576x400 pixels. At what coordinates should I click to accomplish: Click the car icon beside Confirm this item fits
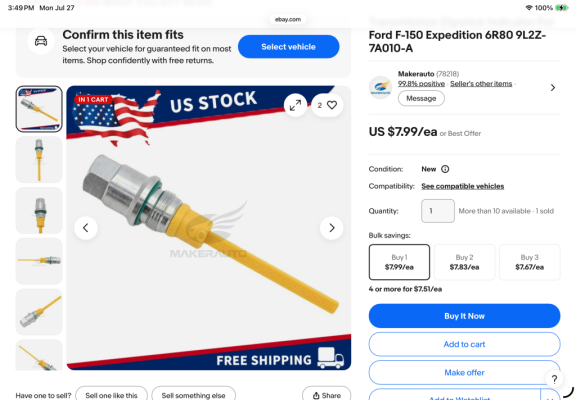coord(41,41)
